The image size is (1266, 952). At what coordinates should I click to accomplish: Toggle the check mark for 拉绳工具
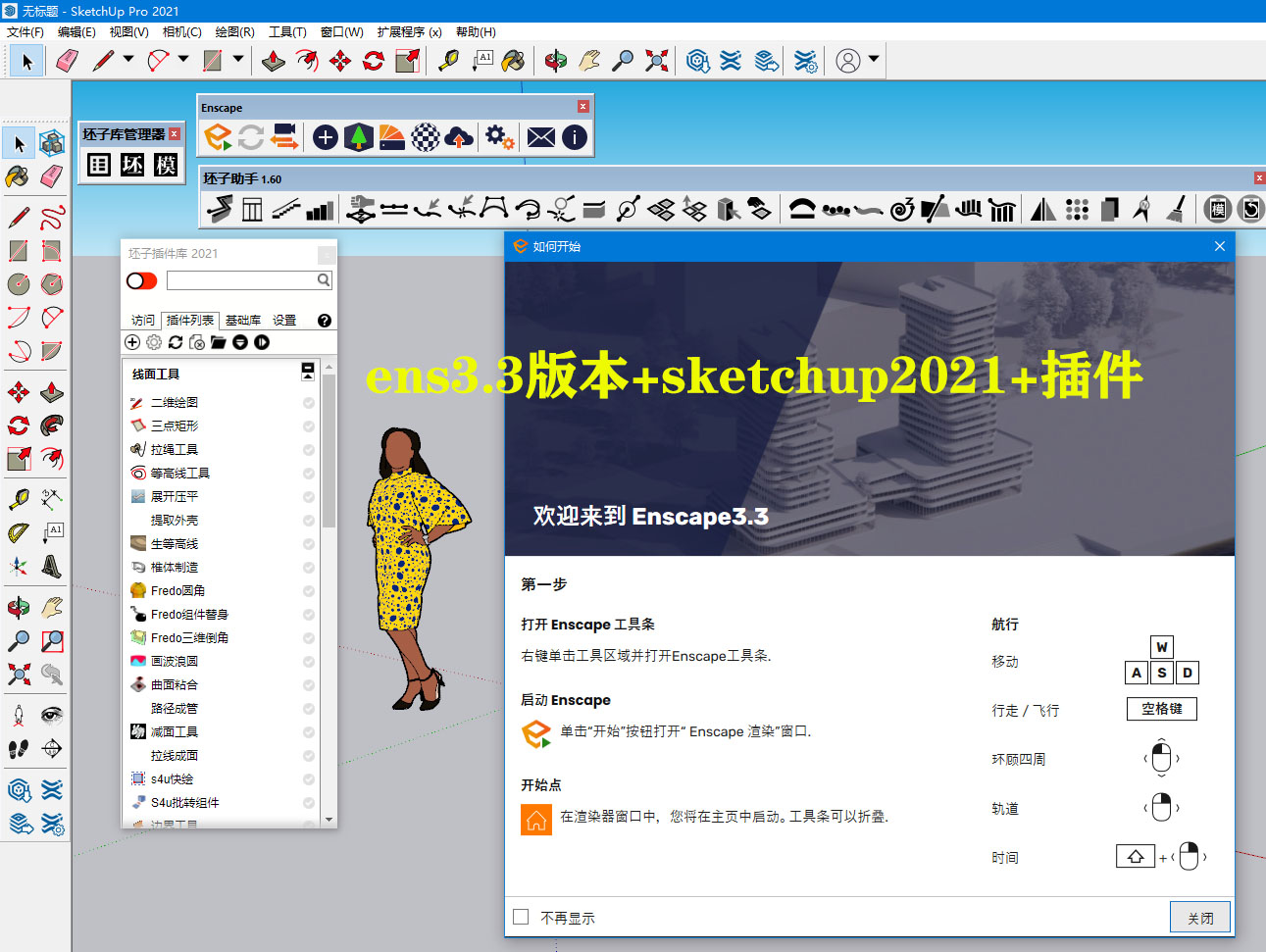pos(309,450)
